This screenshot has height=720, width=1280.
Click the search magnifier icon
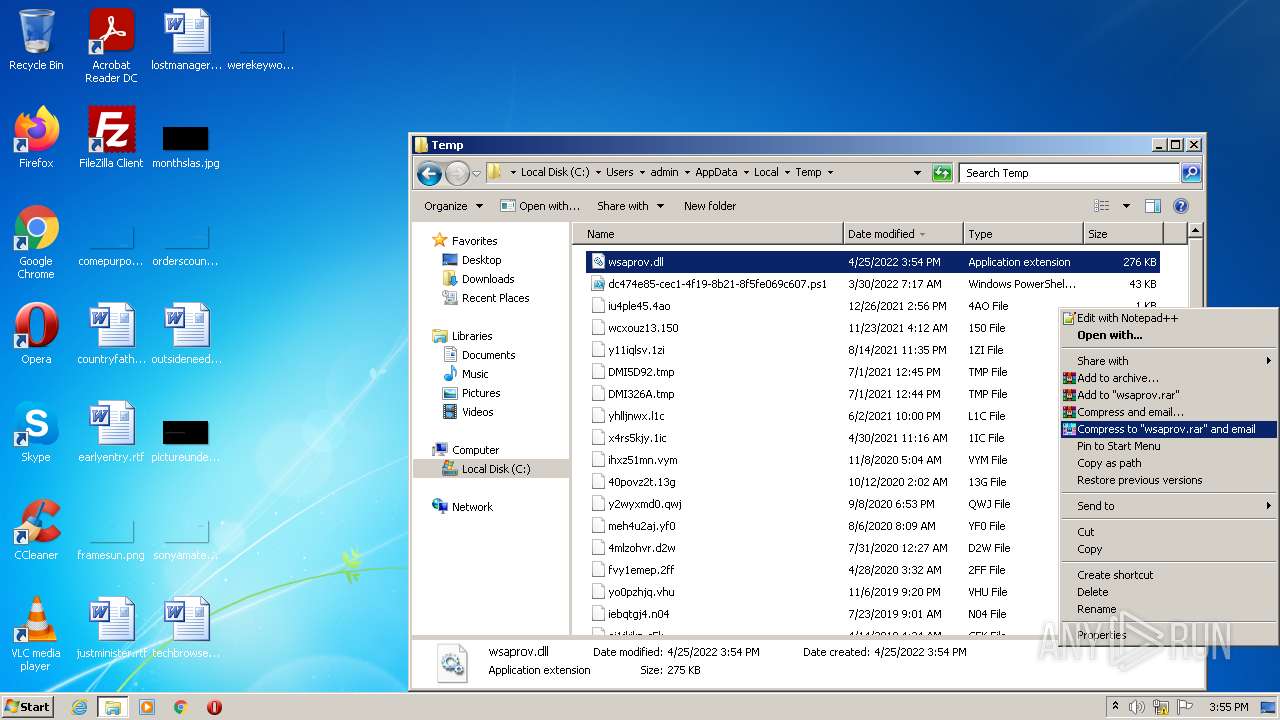click(1190, 173)
